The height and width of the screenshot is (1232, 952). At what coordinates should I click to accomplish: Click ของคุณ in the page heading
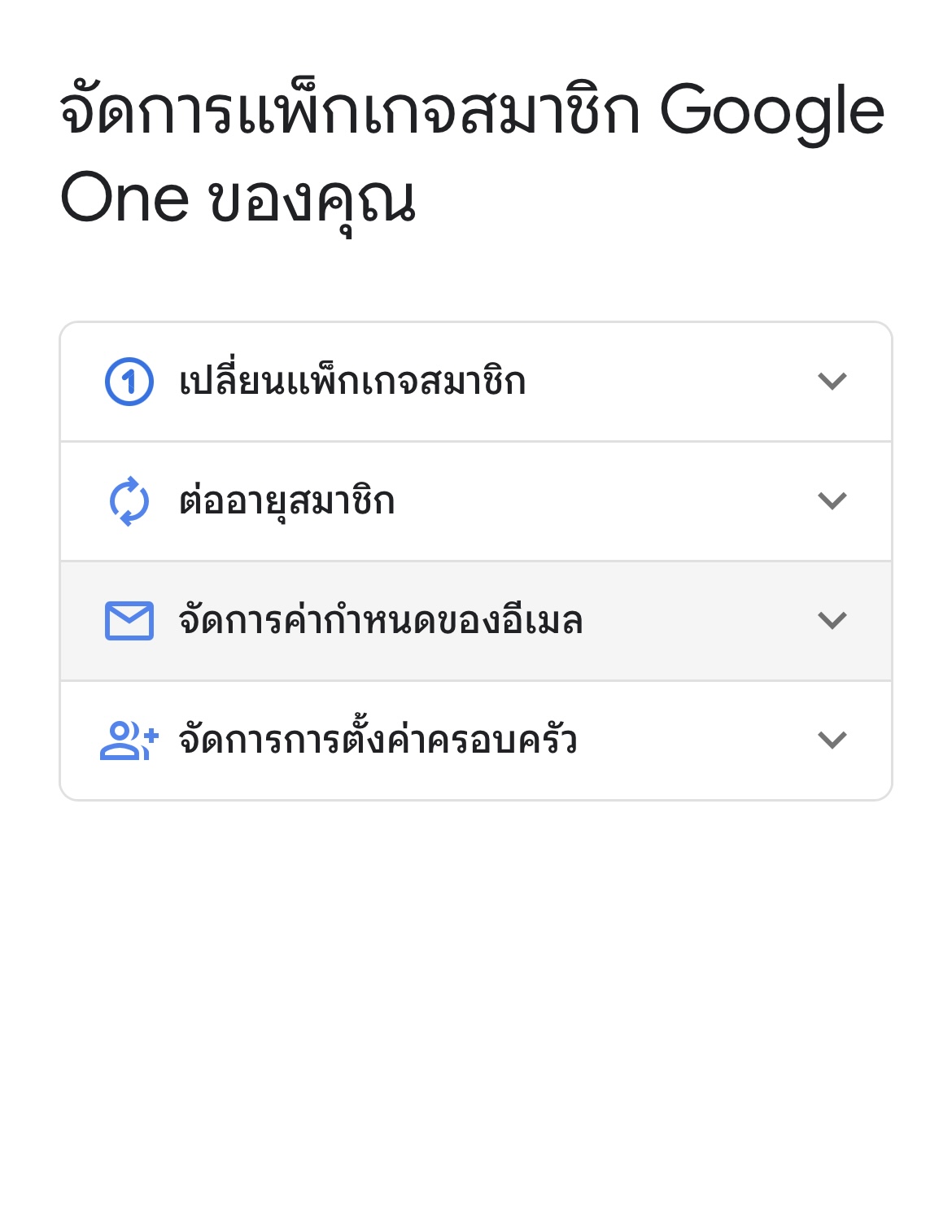[x=312, y=199]
